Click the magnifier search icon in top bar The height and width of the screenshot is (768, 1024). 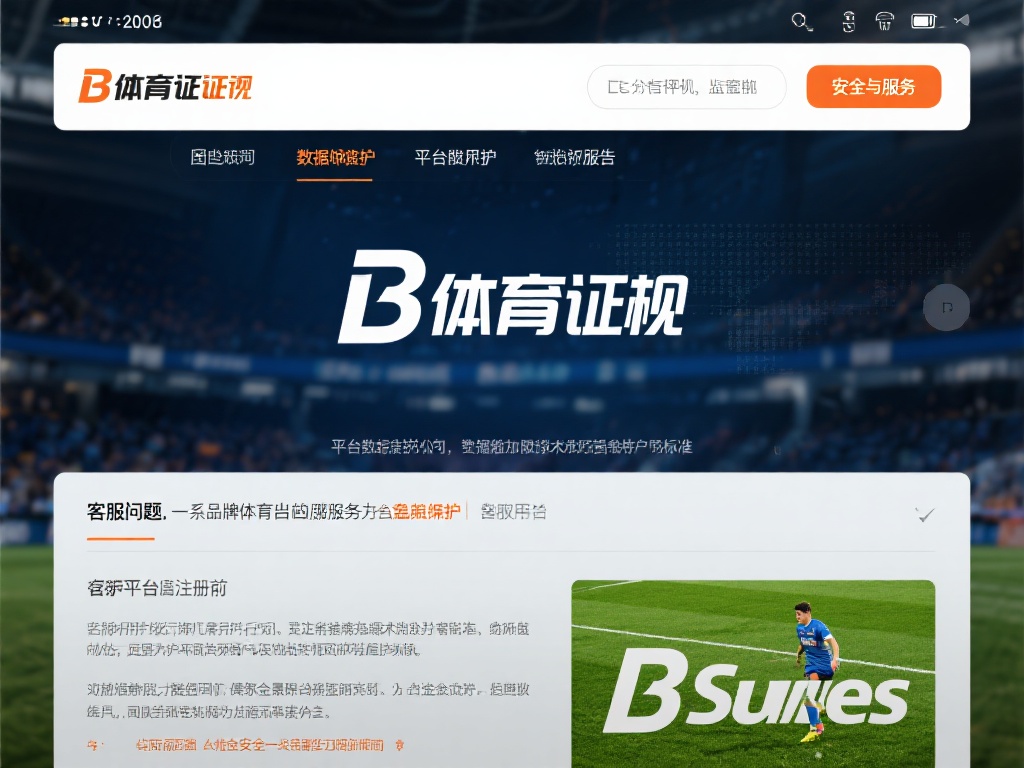(x=802, y=22)
